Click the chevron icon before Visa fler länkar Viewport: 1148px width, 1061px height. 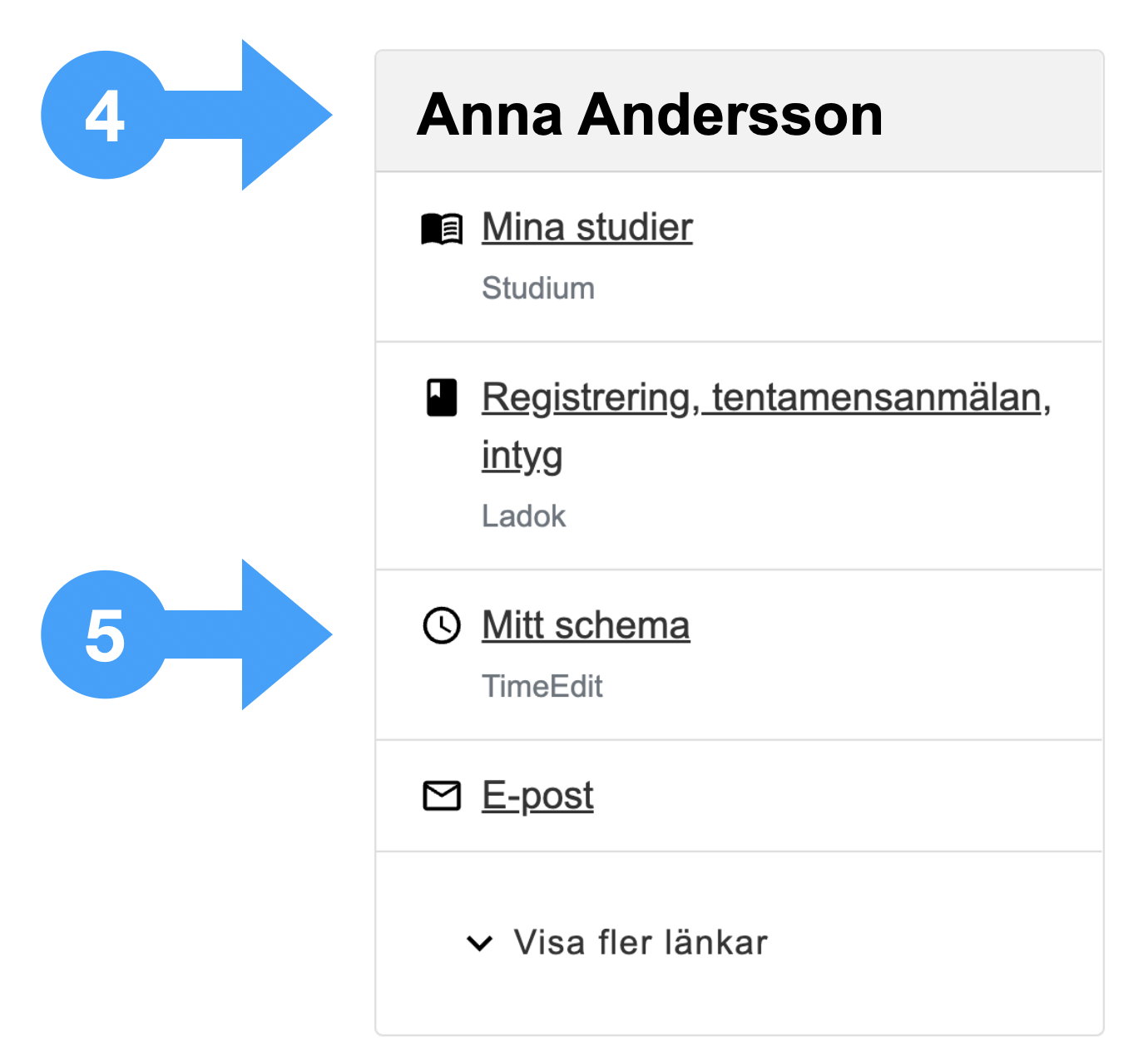(480, 943)
